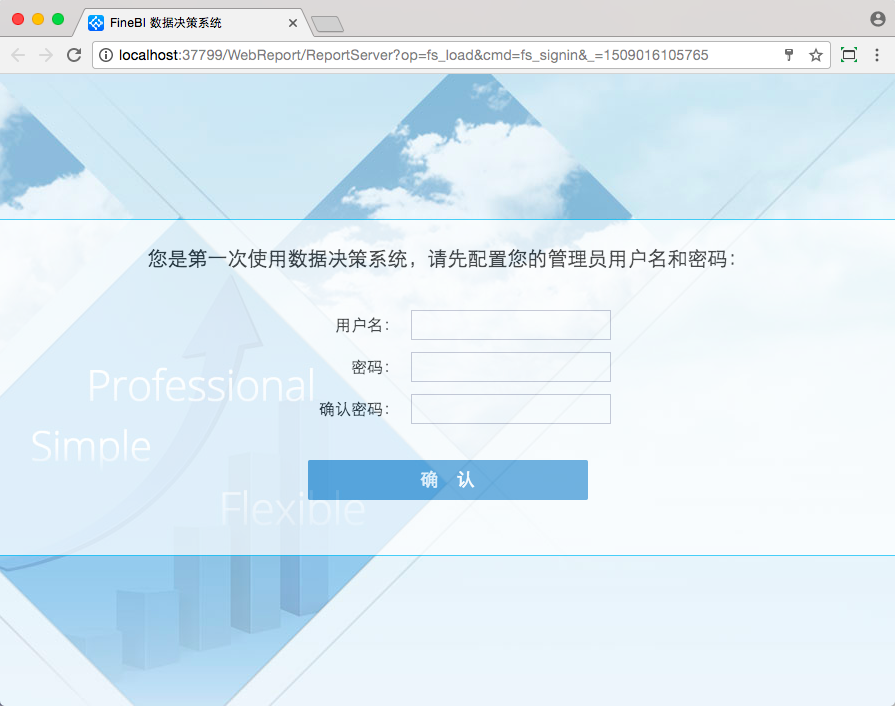
Task: Click the URL text in the address bar
Action: tap(413, 55)
